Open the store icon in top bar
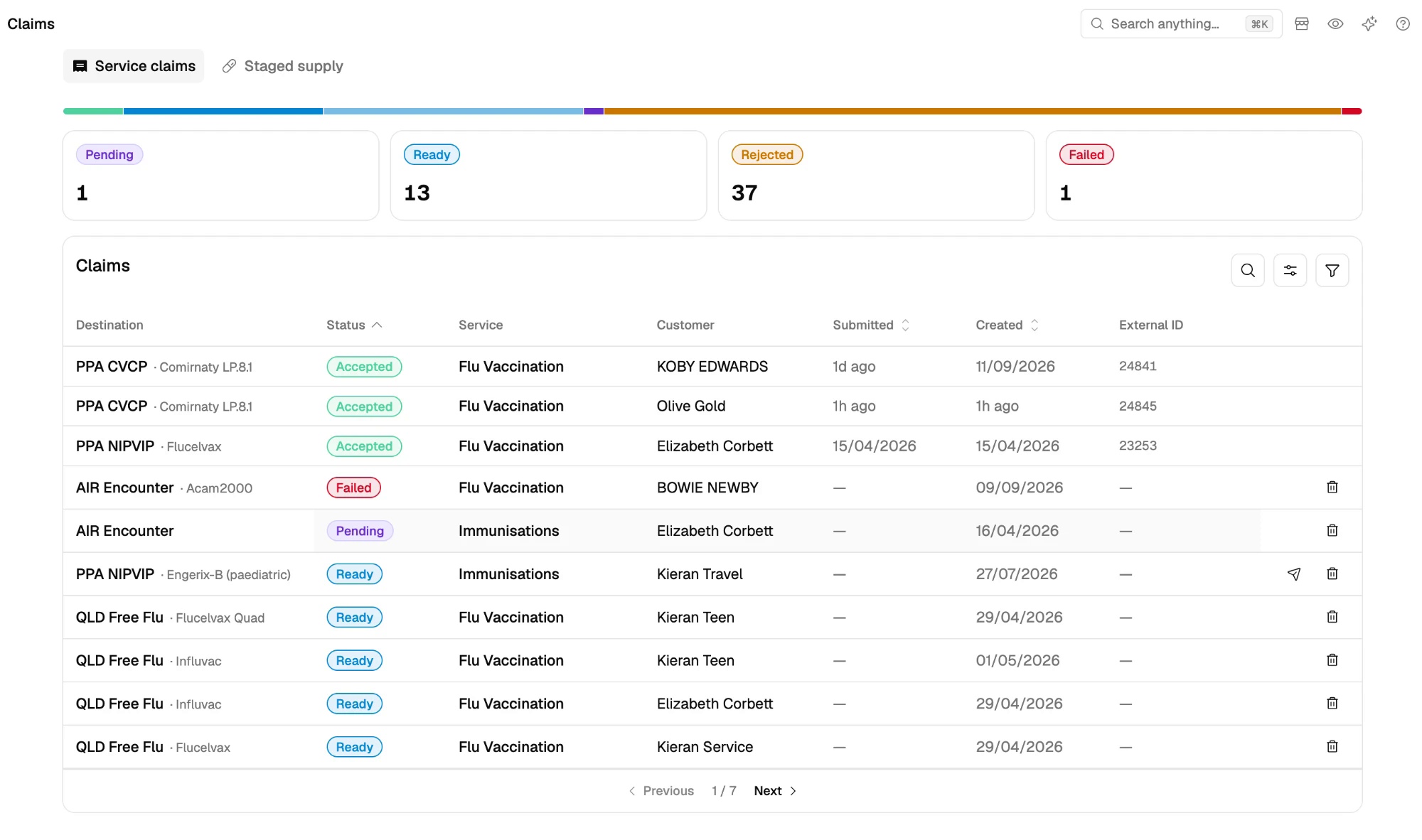This screenshot has height=840, width=1422. (x=1301, y=23)
